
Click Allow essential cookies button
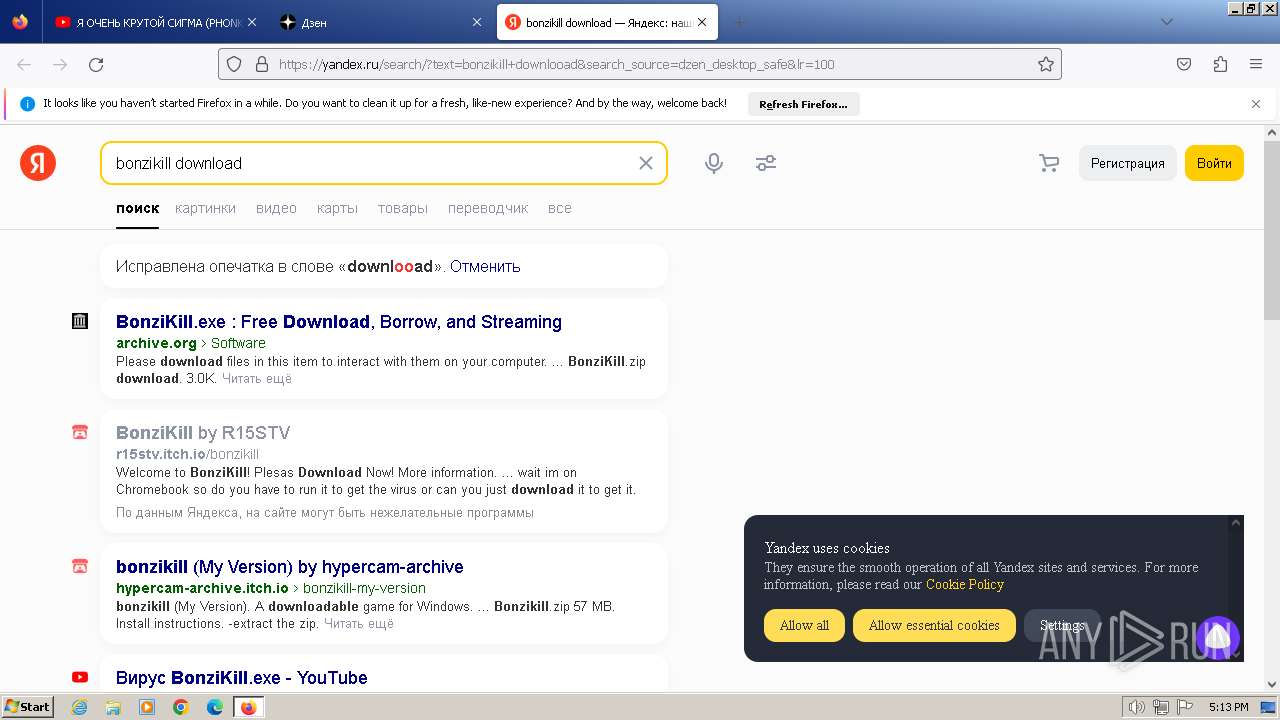[934, 625]
